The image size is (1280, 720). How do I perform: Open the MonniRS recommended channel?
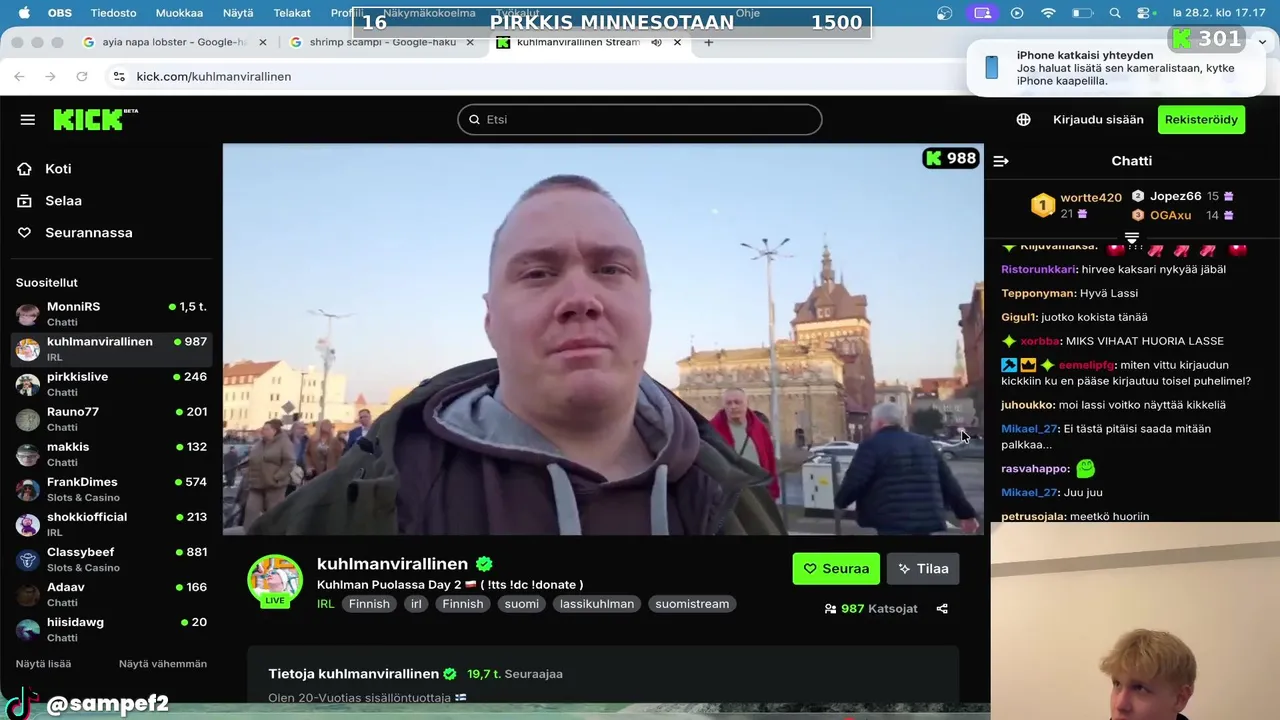pyautogui.click(x=111, y=314)
